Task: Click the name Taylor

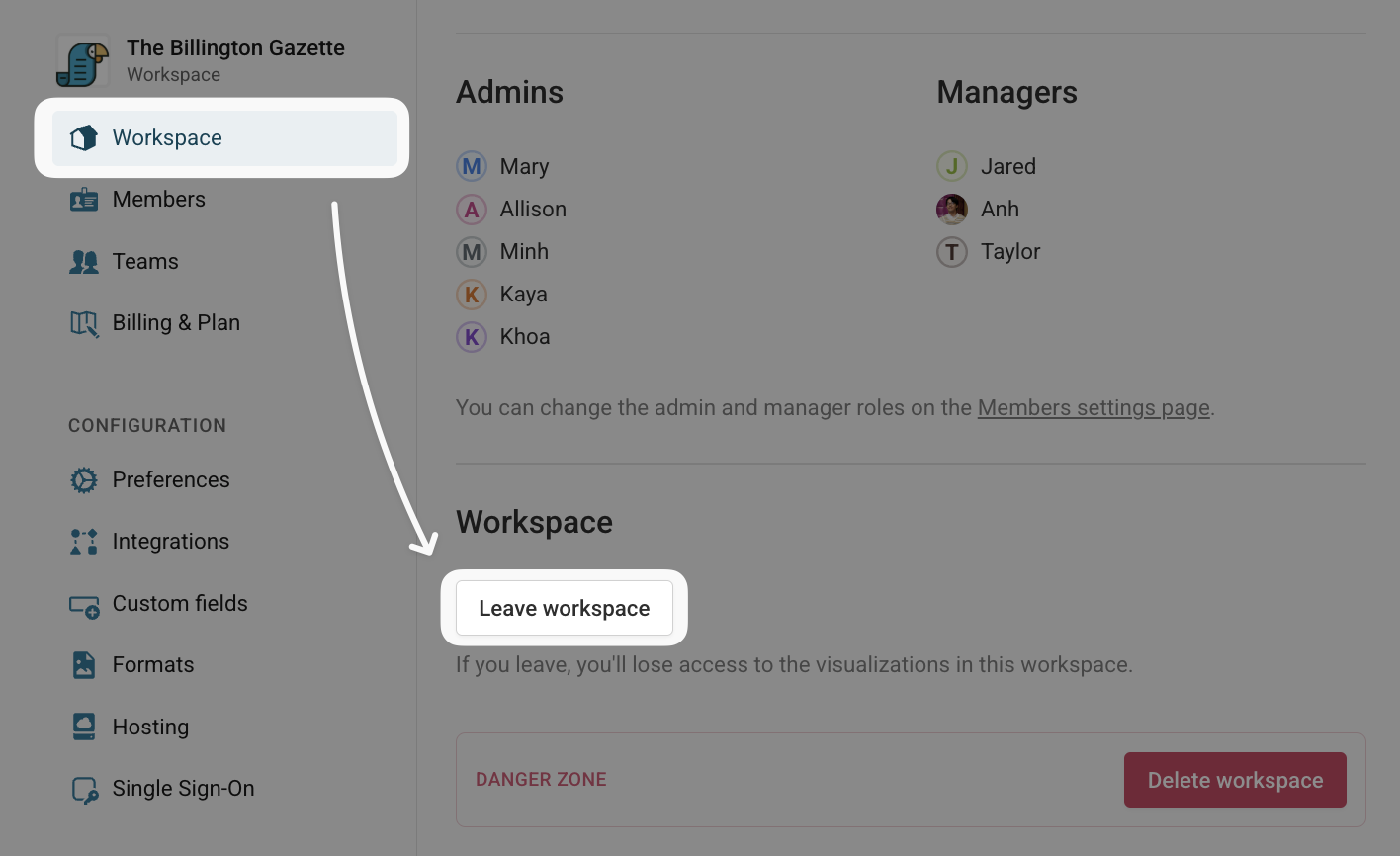Action: [x=1010, y=252]
